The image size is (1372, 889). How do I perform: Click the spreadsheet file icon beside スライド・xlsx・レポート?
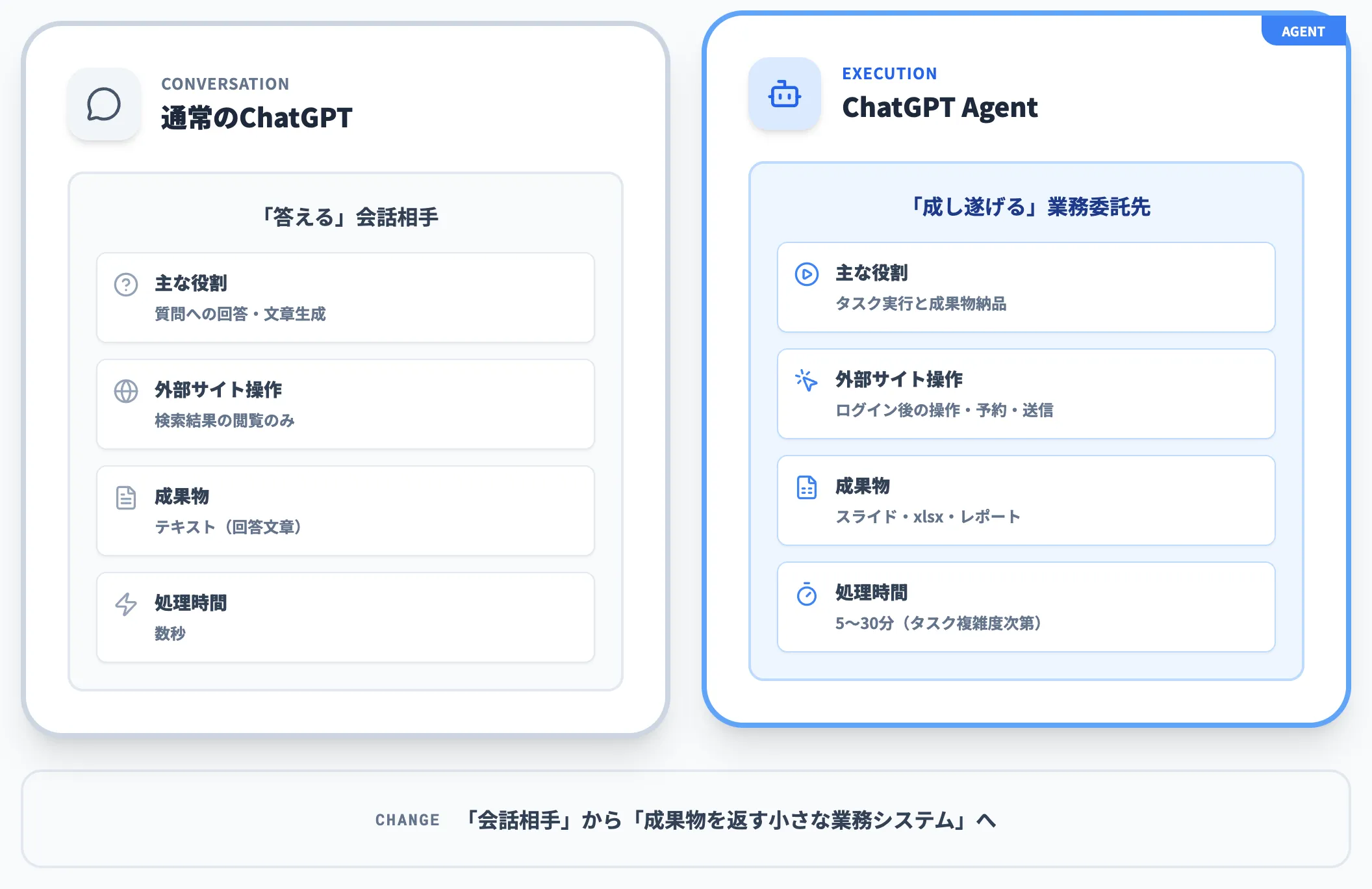pyautogui.click(x=807, y=487)
